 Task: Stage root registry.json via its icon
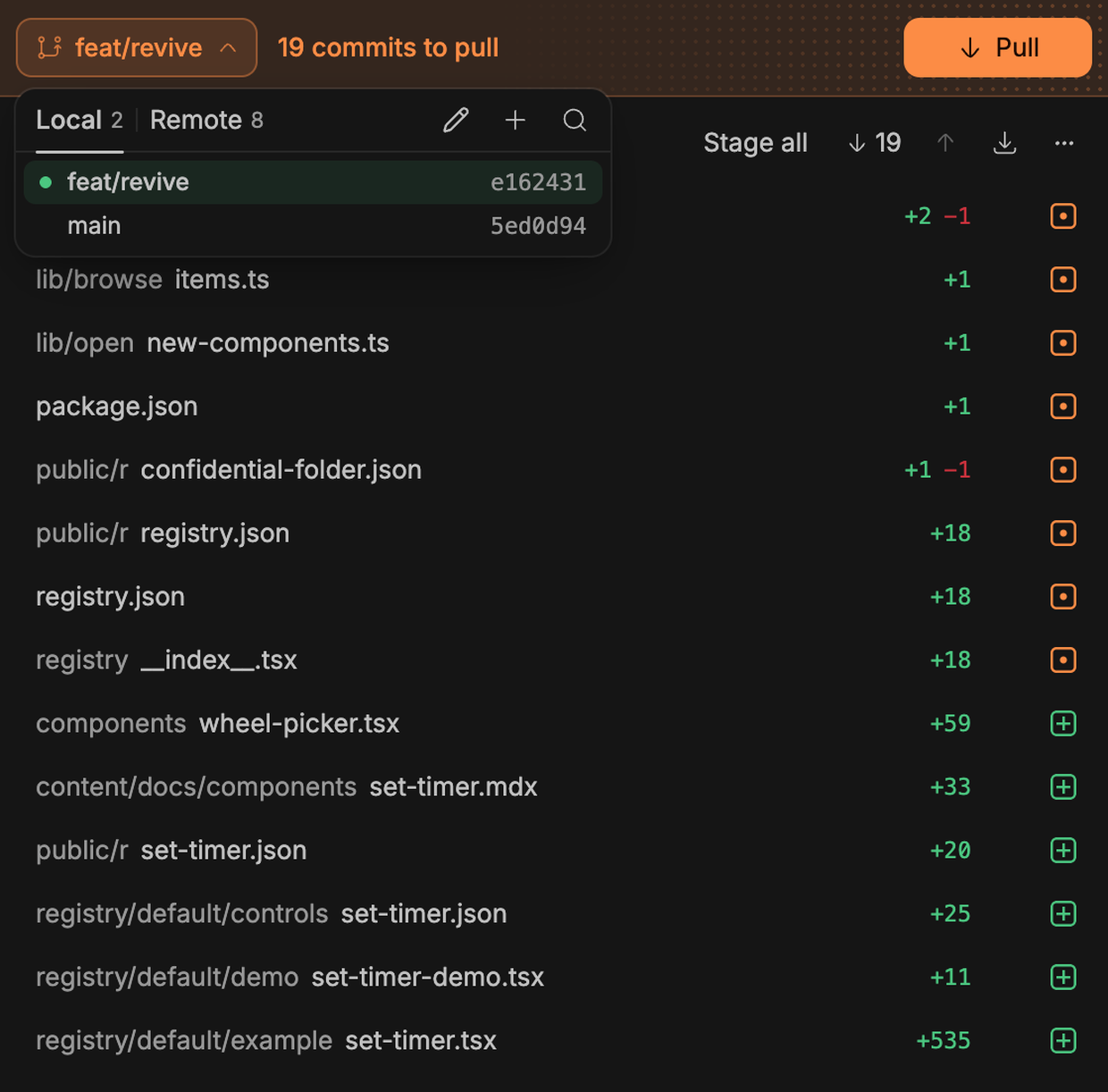coord(1063,597)
